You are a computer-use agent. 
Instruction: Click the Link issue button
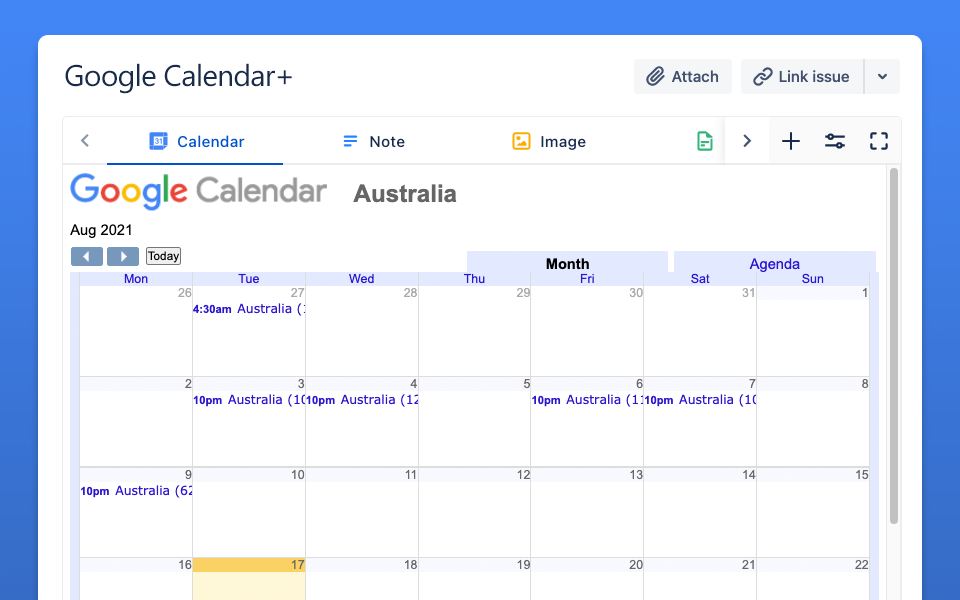click(x=802, y=77)
